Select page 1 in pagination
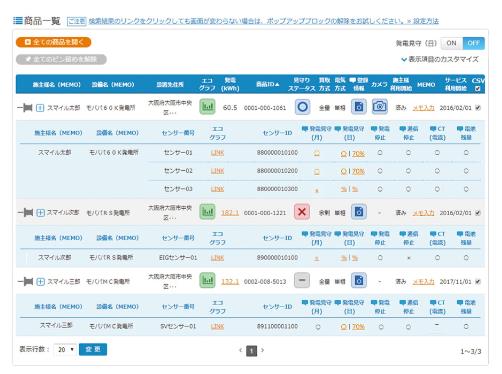 click(x=252, y=351)
